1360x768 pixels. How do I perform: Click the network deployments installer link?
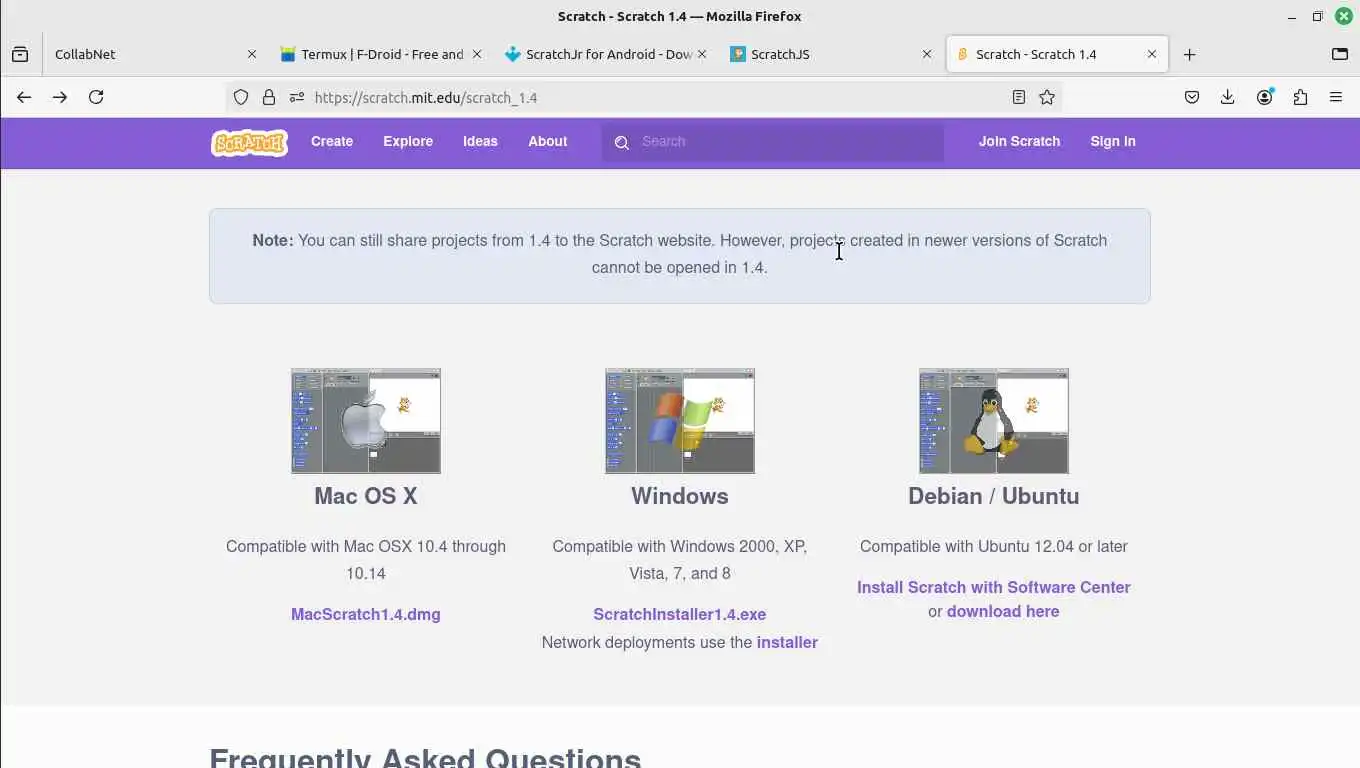tap(787, 643)
